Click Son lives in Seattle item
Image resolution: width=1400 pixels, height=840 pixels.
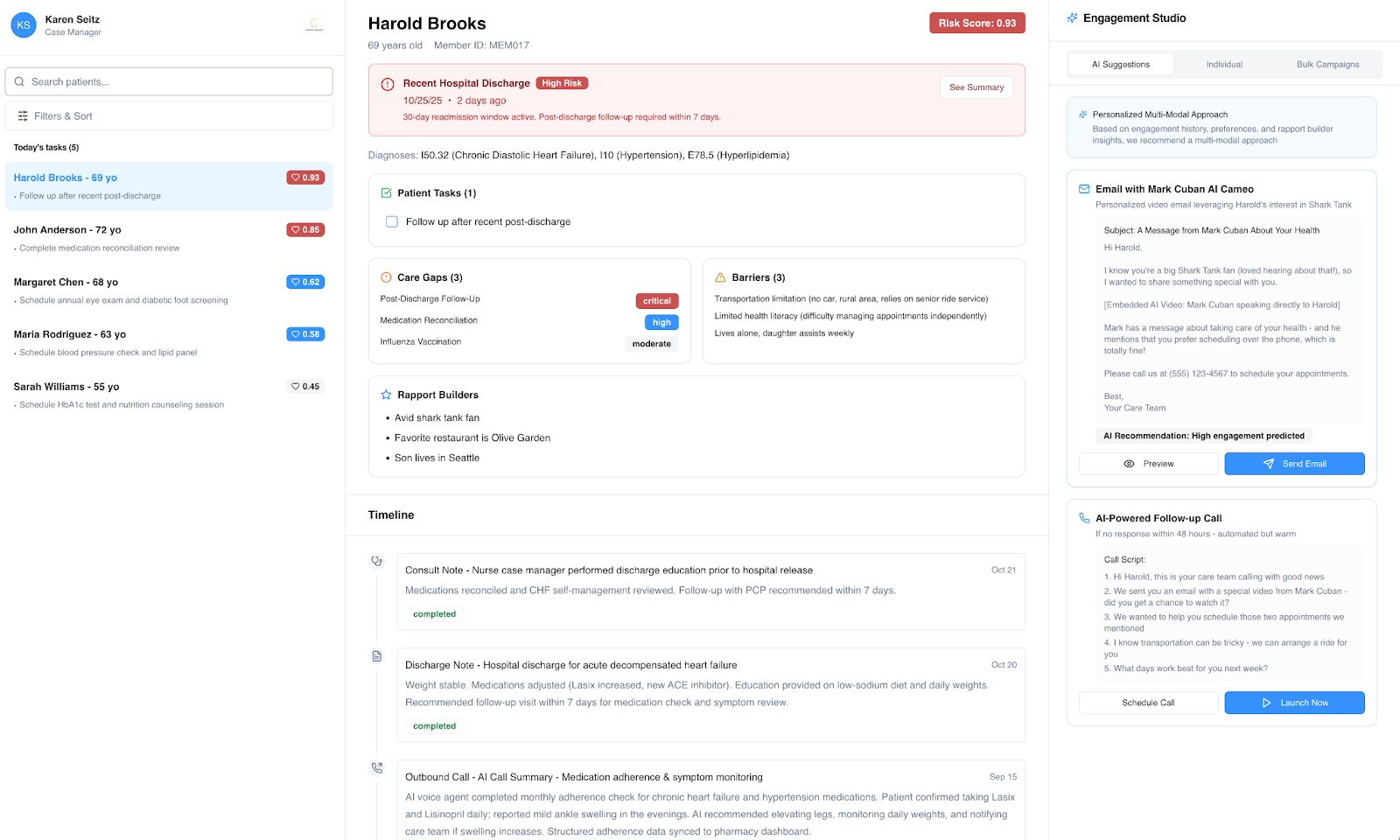pos(437,458)
